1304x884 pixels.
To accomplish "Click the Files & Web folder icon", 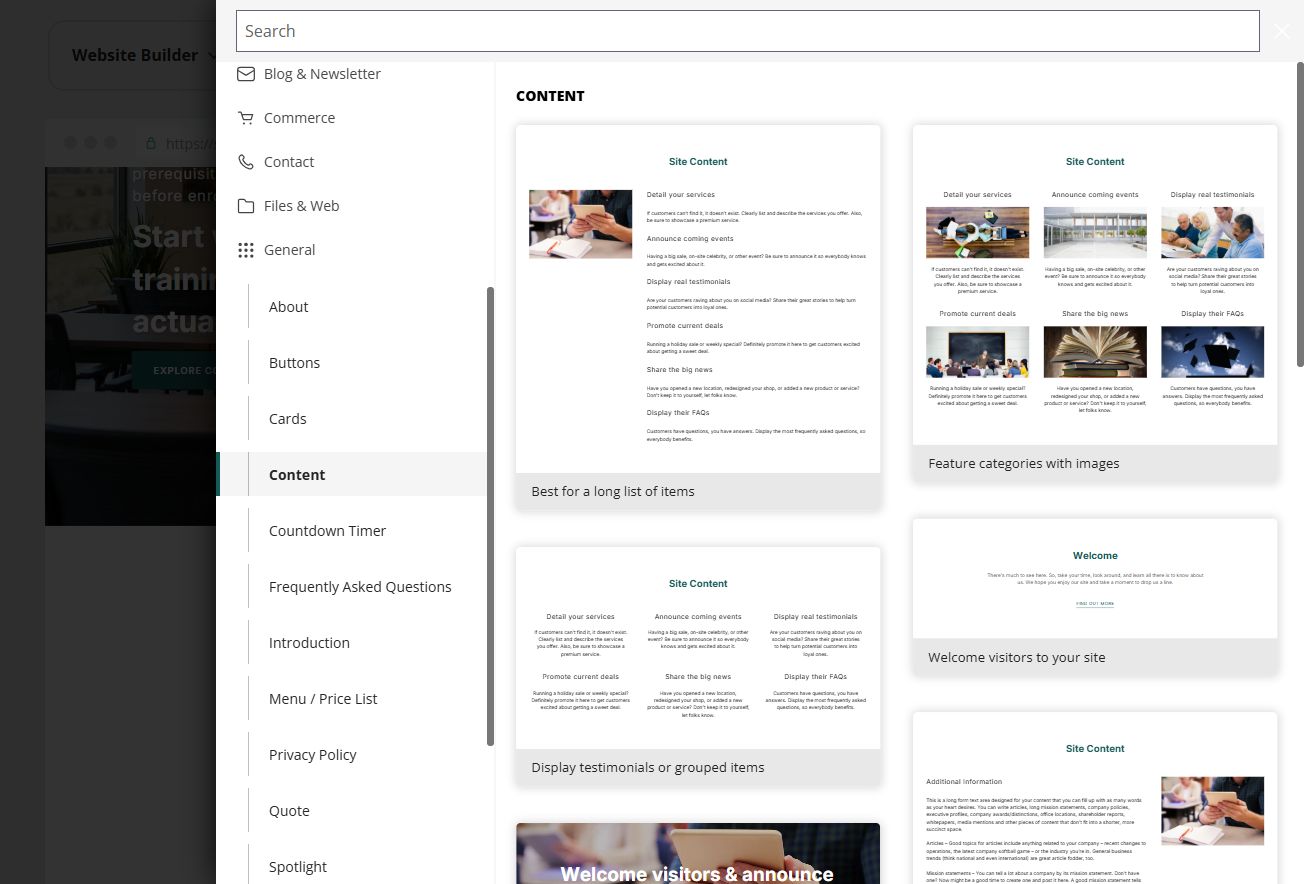I will [245, 206].
